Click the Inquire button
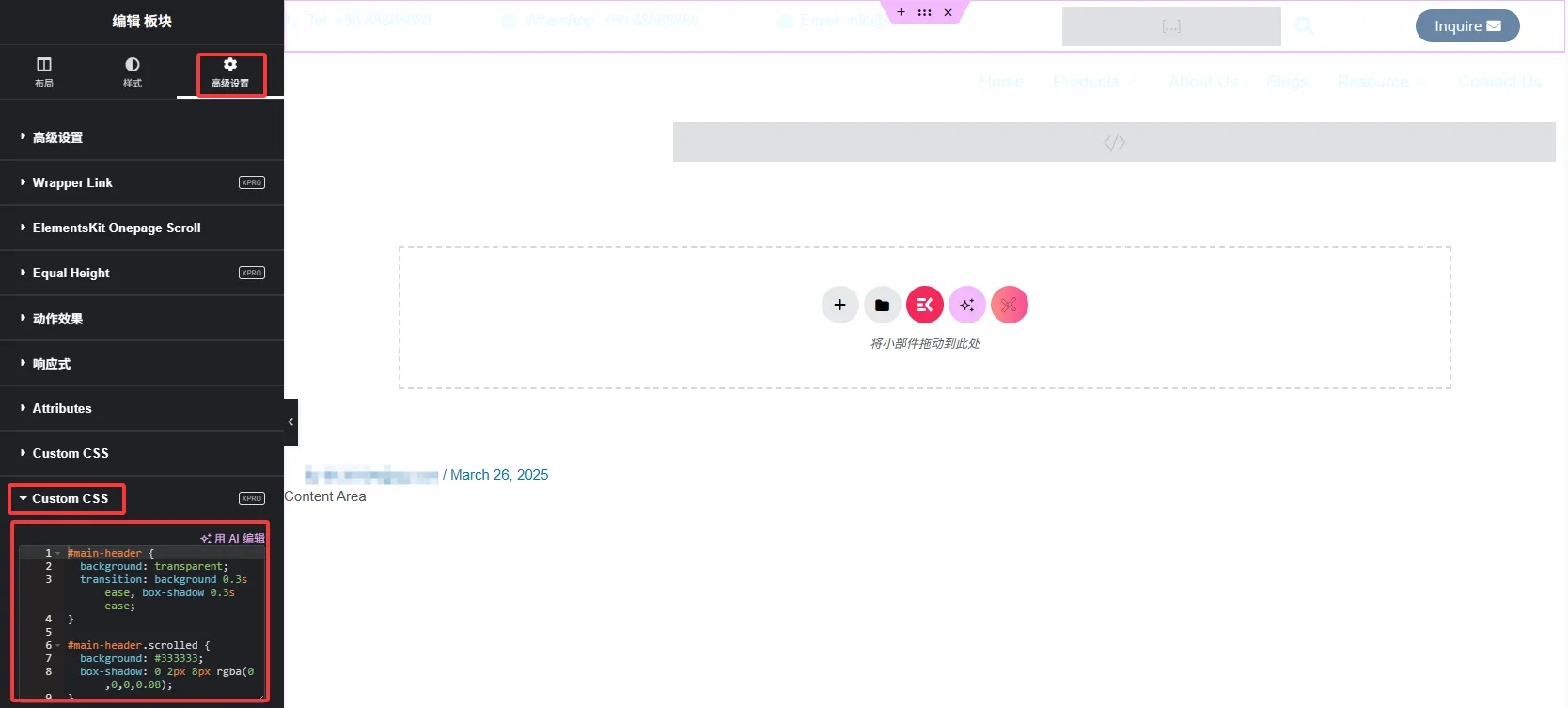Screen dimensions: 1568x708 point(1466,26)
